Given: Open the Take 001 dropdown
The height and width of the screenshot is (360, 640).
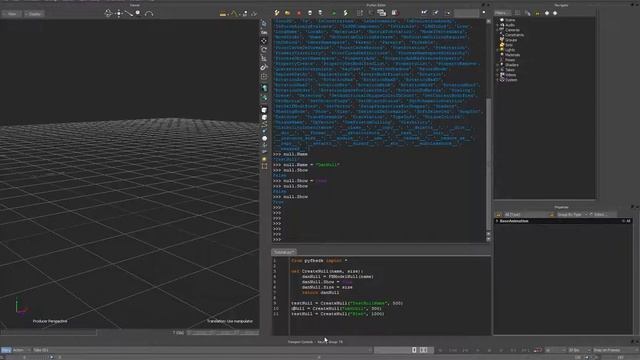Looking at the screenshot, I should (x=41, y=350).
